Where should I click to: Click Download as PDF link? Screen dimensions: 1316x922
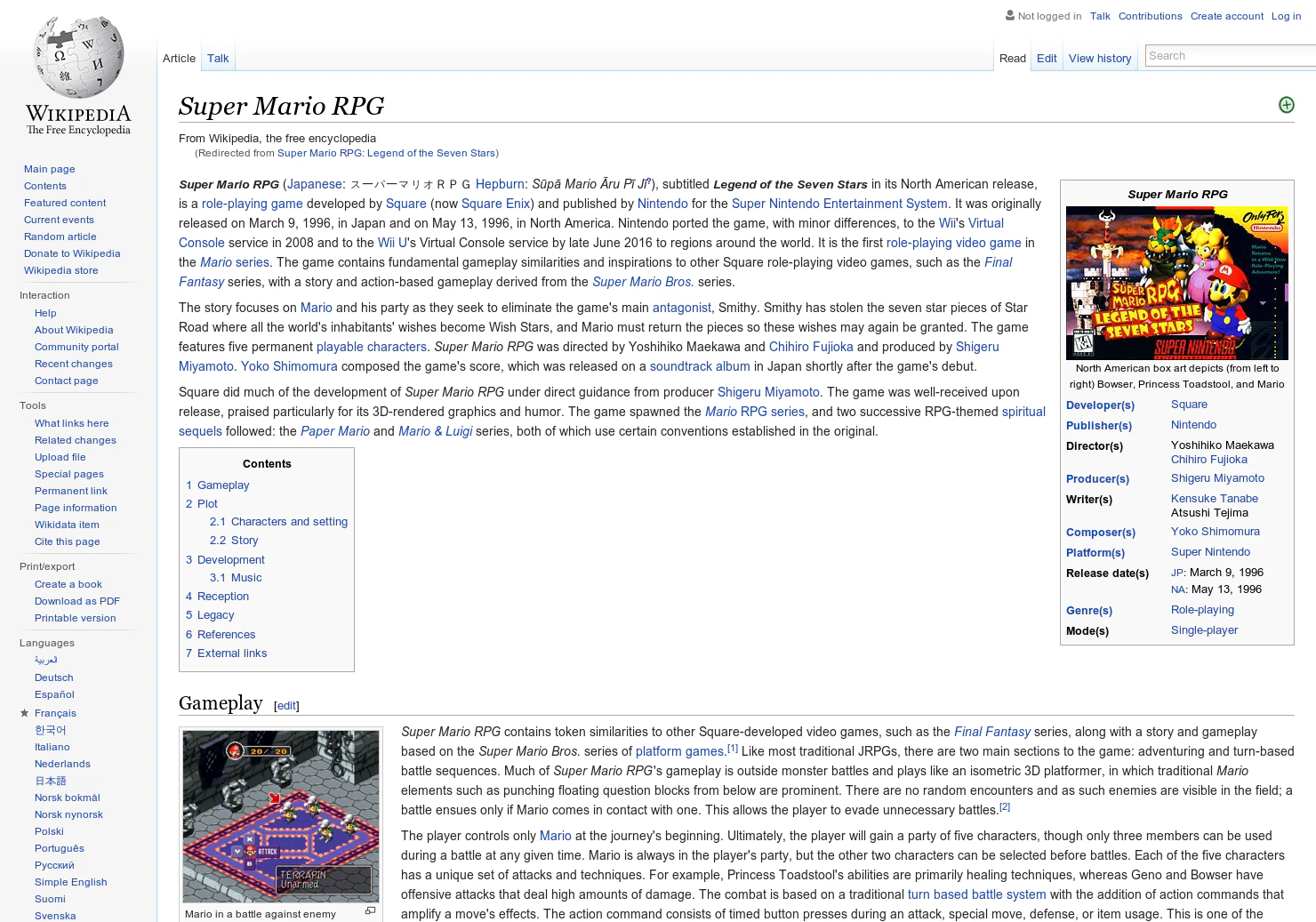point(76,601)
